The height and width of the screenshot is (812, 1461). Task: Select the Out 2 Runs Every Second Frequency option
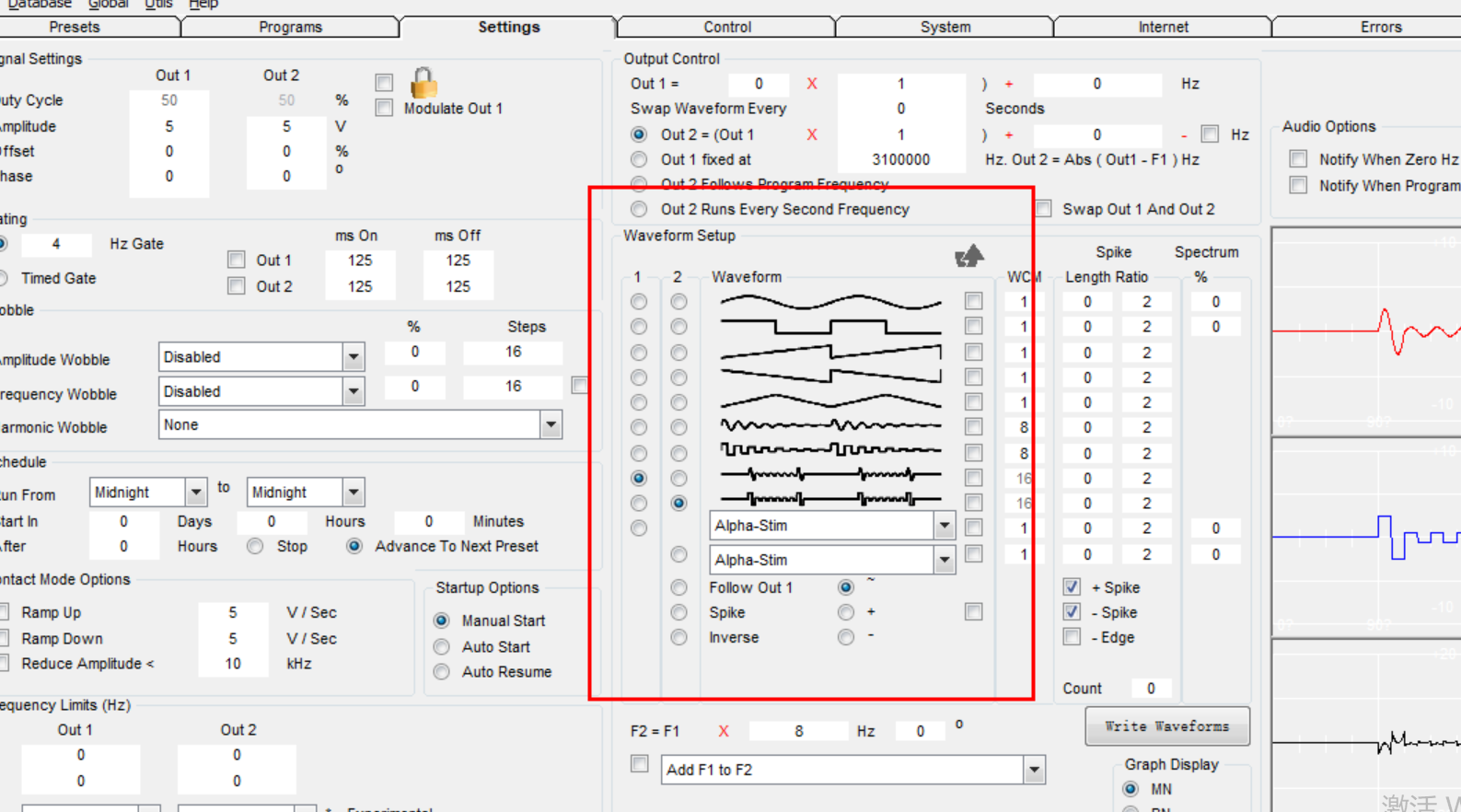click(639, 209)
